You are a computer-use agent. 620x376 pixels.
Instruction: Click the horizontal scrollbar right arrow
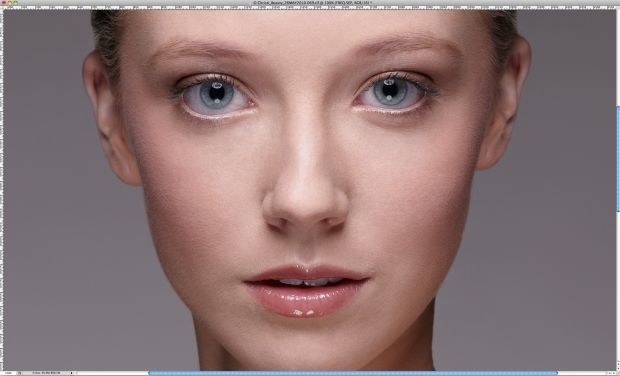(x=614, y=373)
